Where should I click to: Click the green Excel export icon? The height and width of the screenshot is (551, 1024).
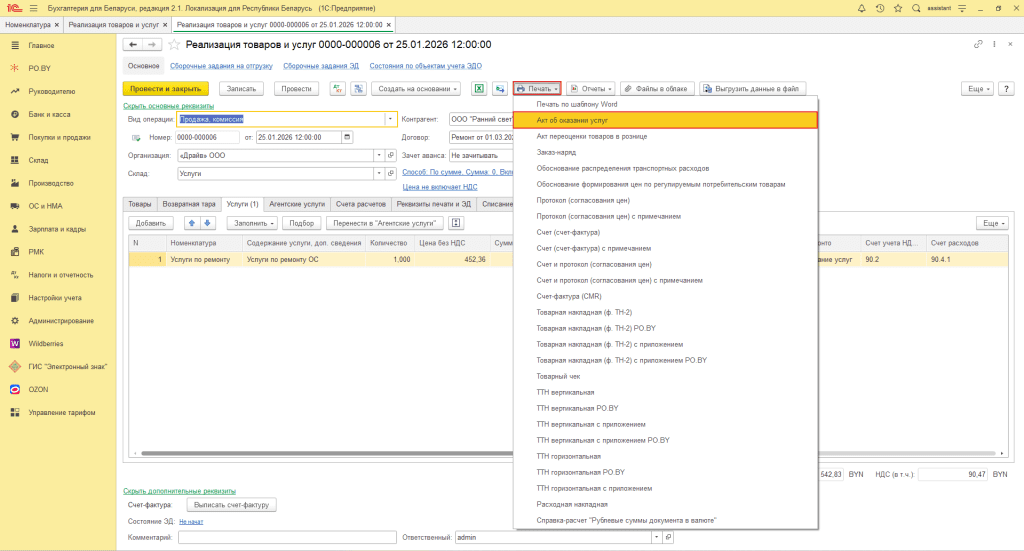pyautogui.click(x=479, y=88)
